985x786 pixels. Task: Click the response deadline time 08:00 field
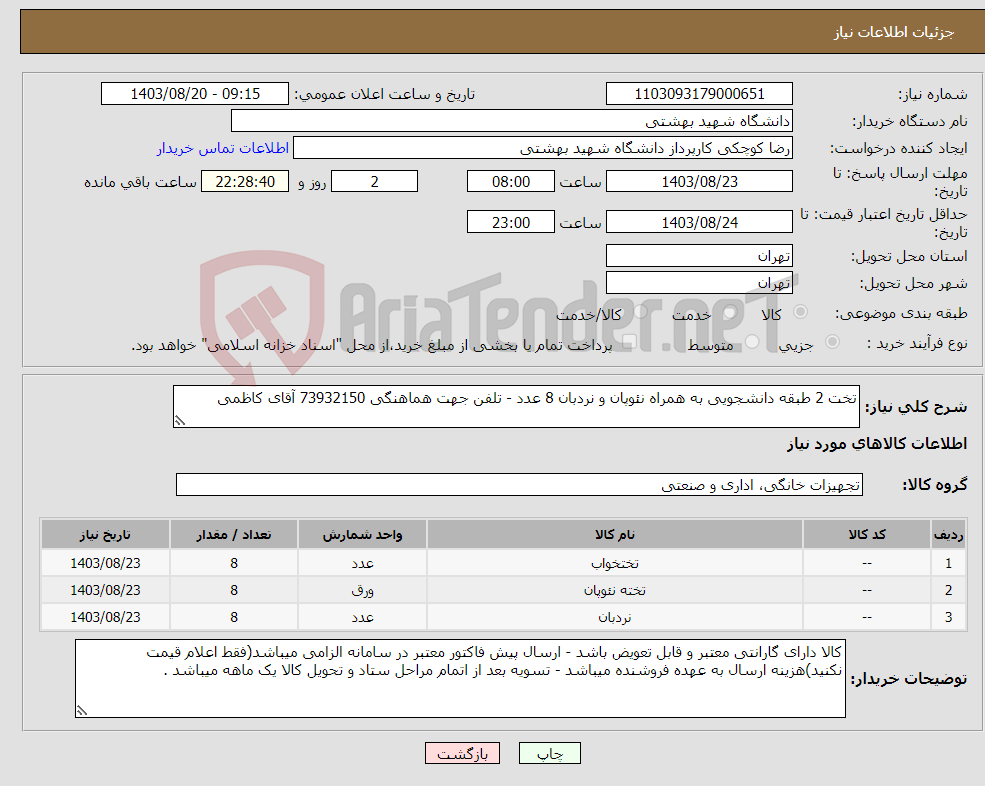tap(511, 182)
